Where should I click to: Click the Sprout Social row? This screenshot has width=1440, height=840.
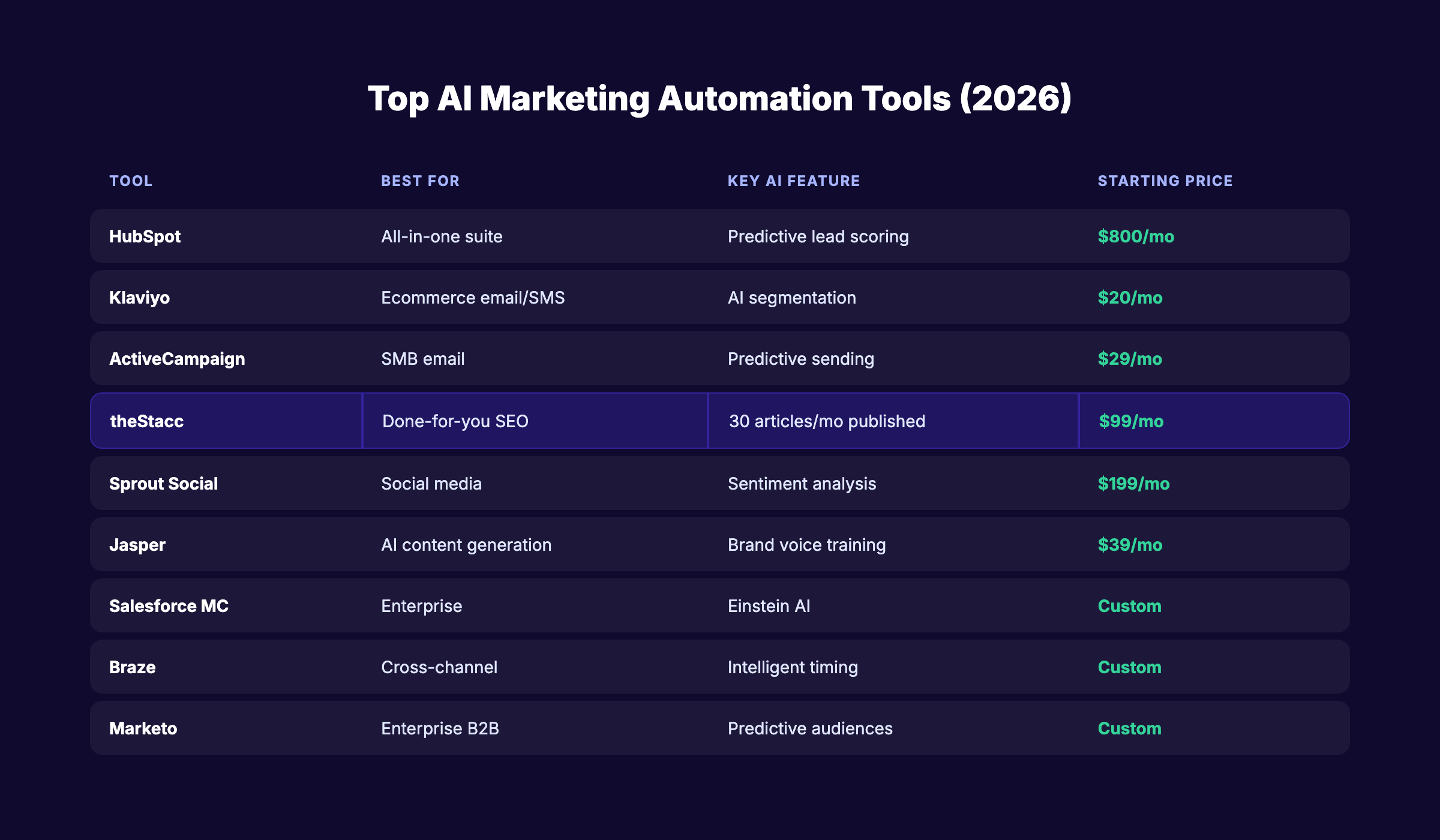point(720,483)
